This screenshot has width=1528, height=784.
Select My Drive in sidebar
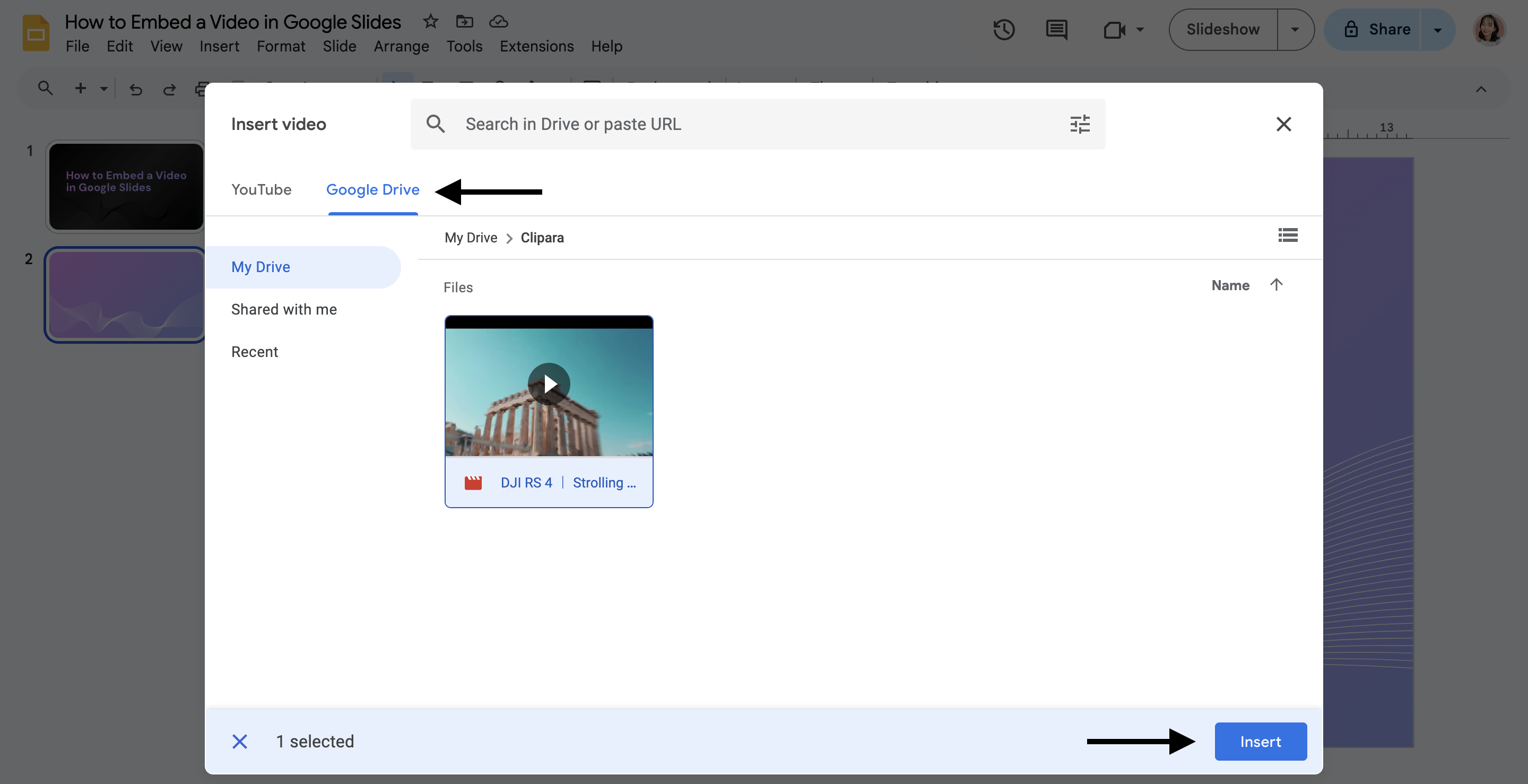(x=302, y=267)
